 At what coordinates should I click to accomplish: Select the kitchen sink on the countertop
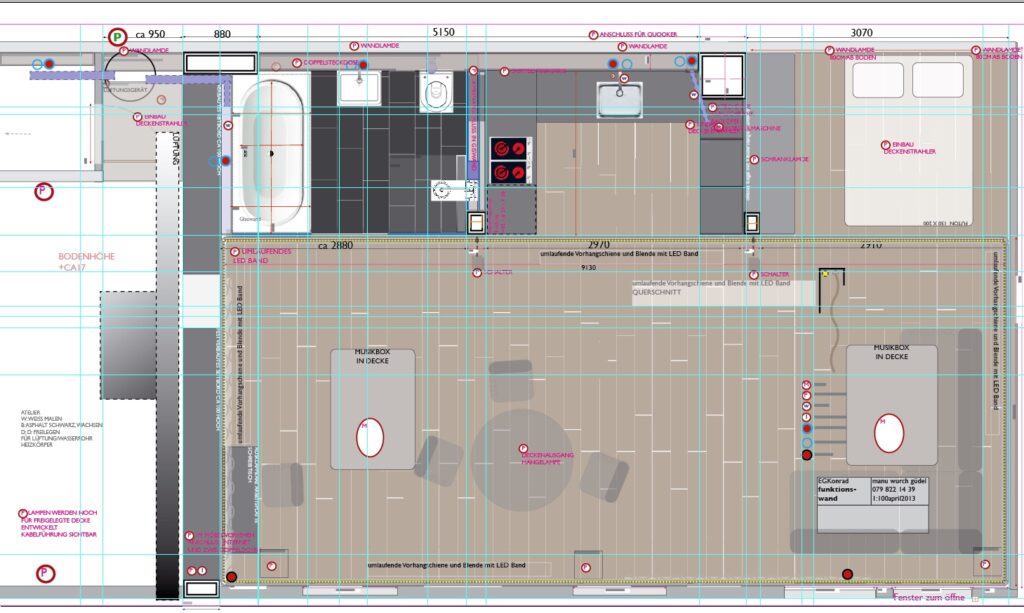pos(625,101)
